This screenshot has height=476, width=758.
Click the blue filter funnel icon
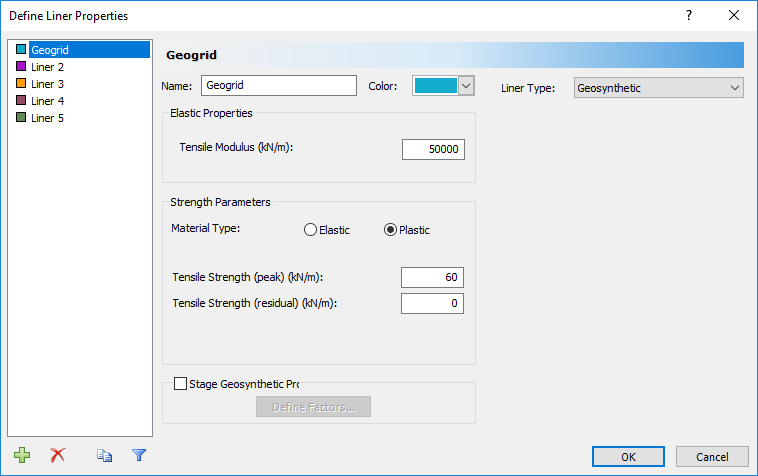(139, 455)
